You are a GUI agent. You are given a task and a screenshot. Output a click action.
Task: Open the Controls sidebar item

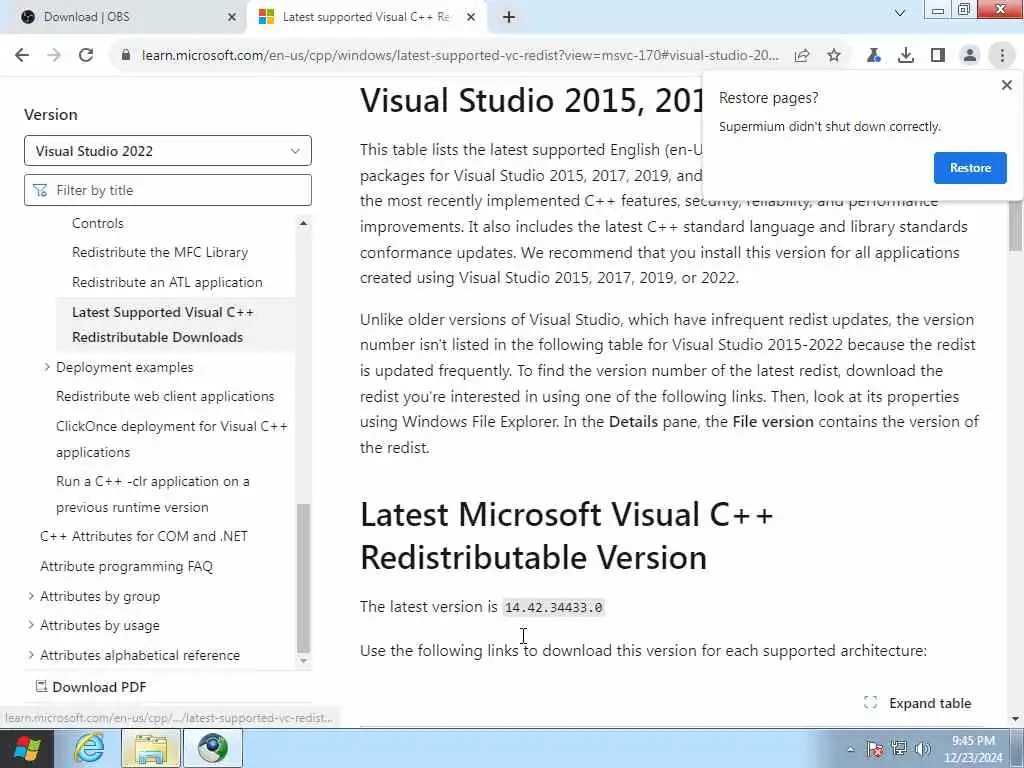[97, 223]
